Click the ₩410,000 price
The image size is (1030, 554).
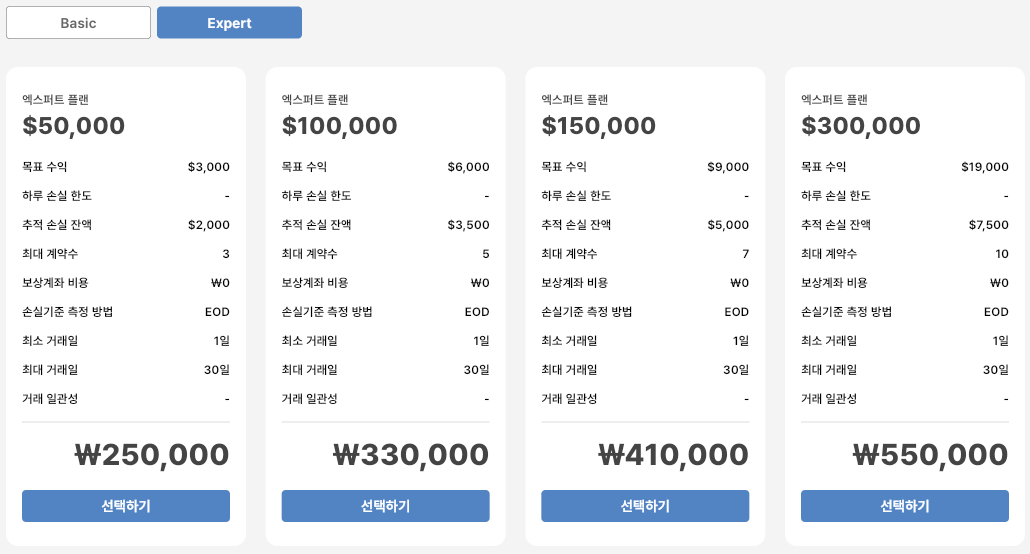click(x=671, y=455)
